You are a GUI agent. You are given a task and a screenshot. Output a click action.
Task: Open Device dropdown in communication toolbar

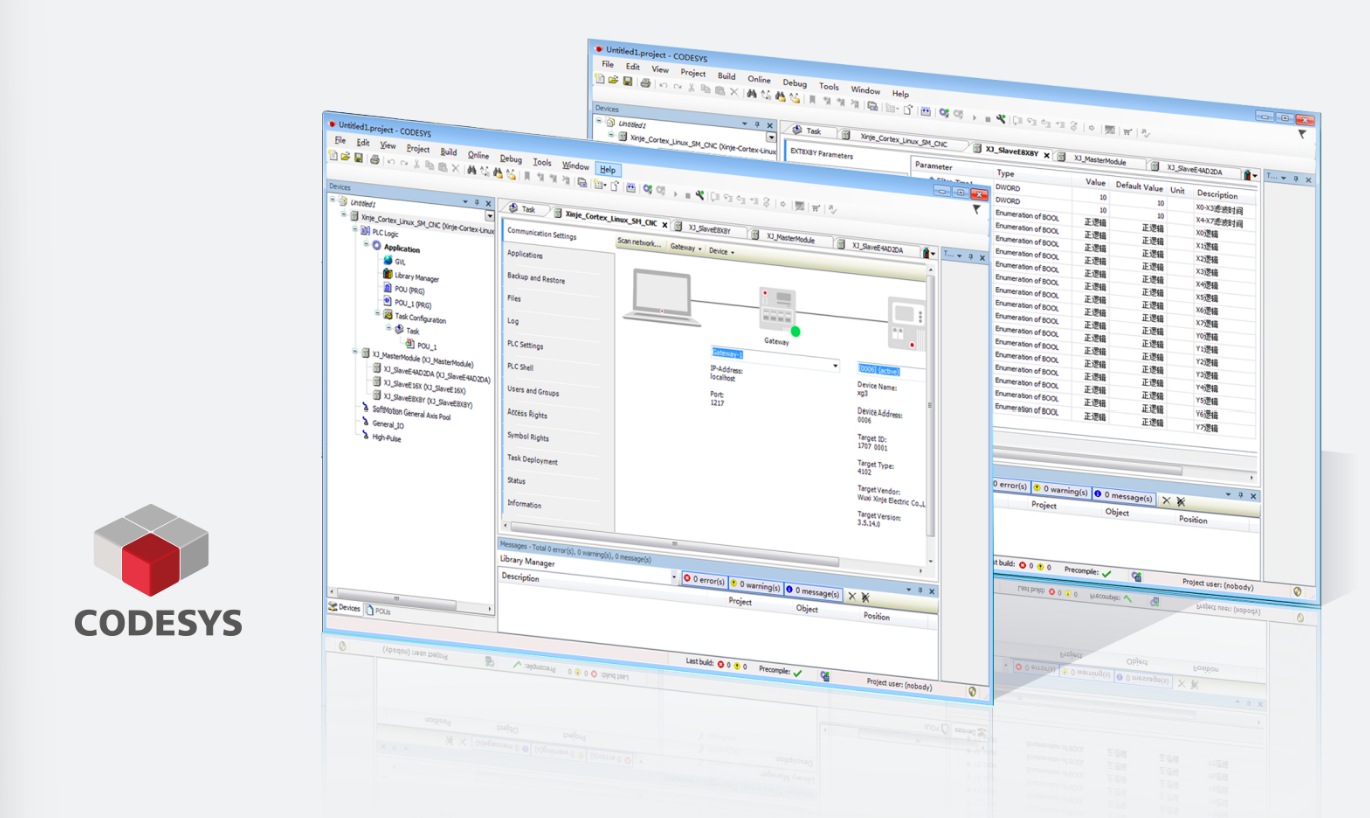point(721,251)
